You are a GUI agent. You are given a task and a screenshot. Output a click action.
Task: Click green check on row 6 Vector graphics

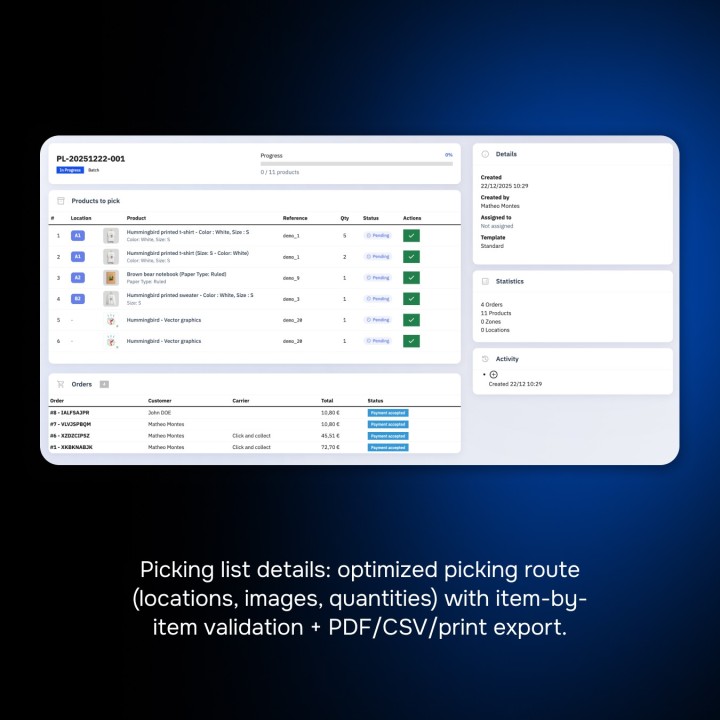pyautogui.click(x=411, y=341)
